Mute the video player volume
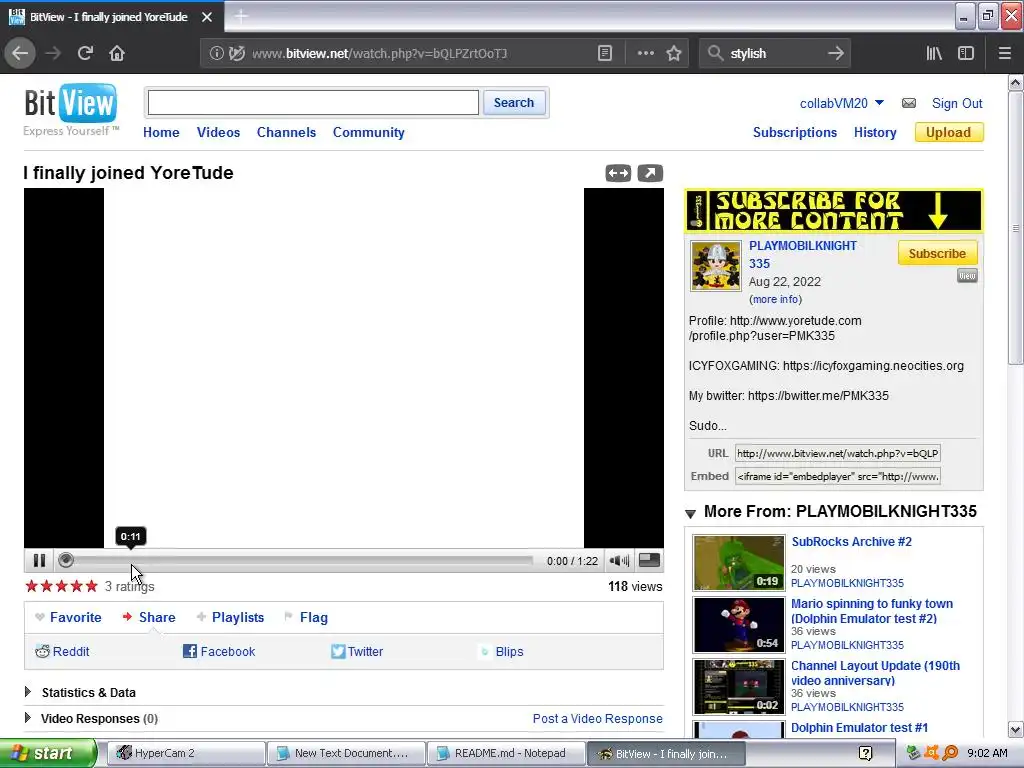Viewport: 1024px width, 768px height. coord(618,560)
